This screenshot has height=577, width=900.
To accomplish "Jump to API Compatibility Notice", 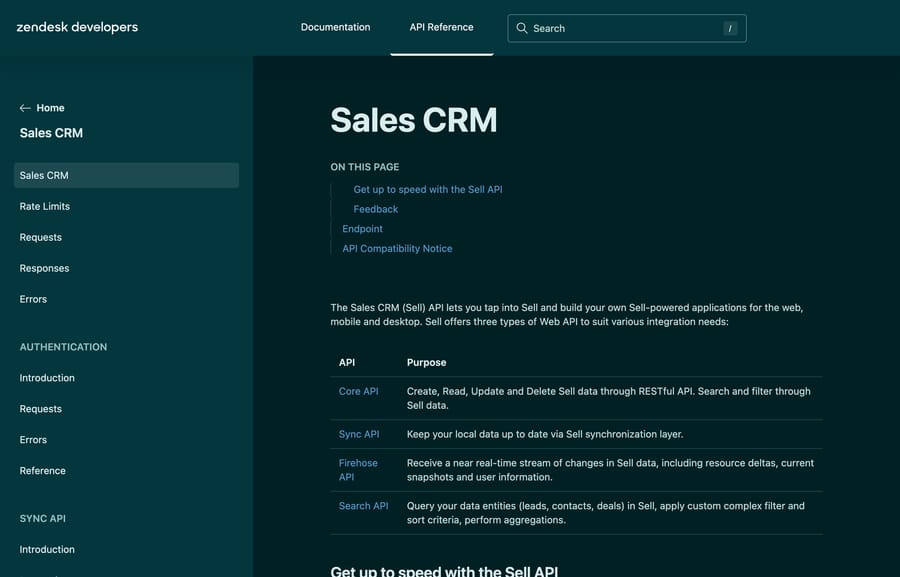I will coord(397,249).
